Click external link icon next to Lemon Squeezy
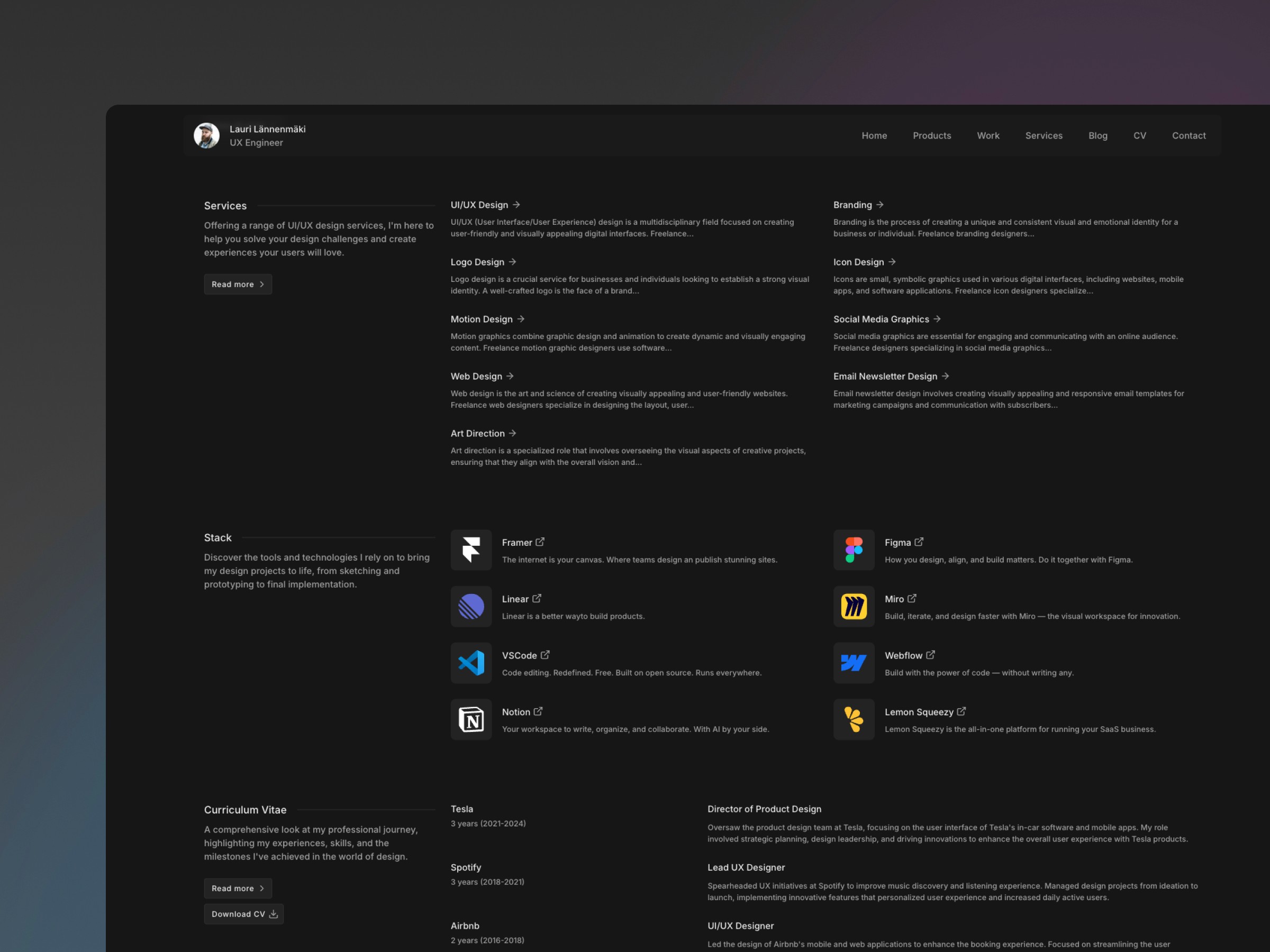This screenshot has height=952, width=1270. click(961, 711)
